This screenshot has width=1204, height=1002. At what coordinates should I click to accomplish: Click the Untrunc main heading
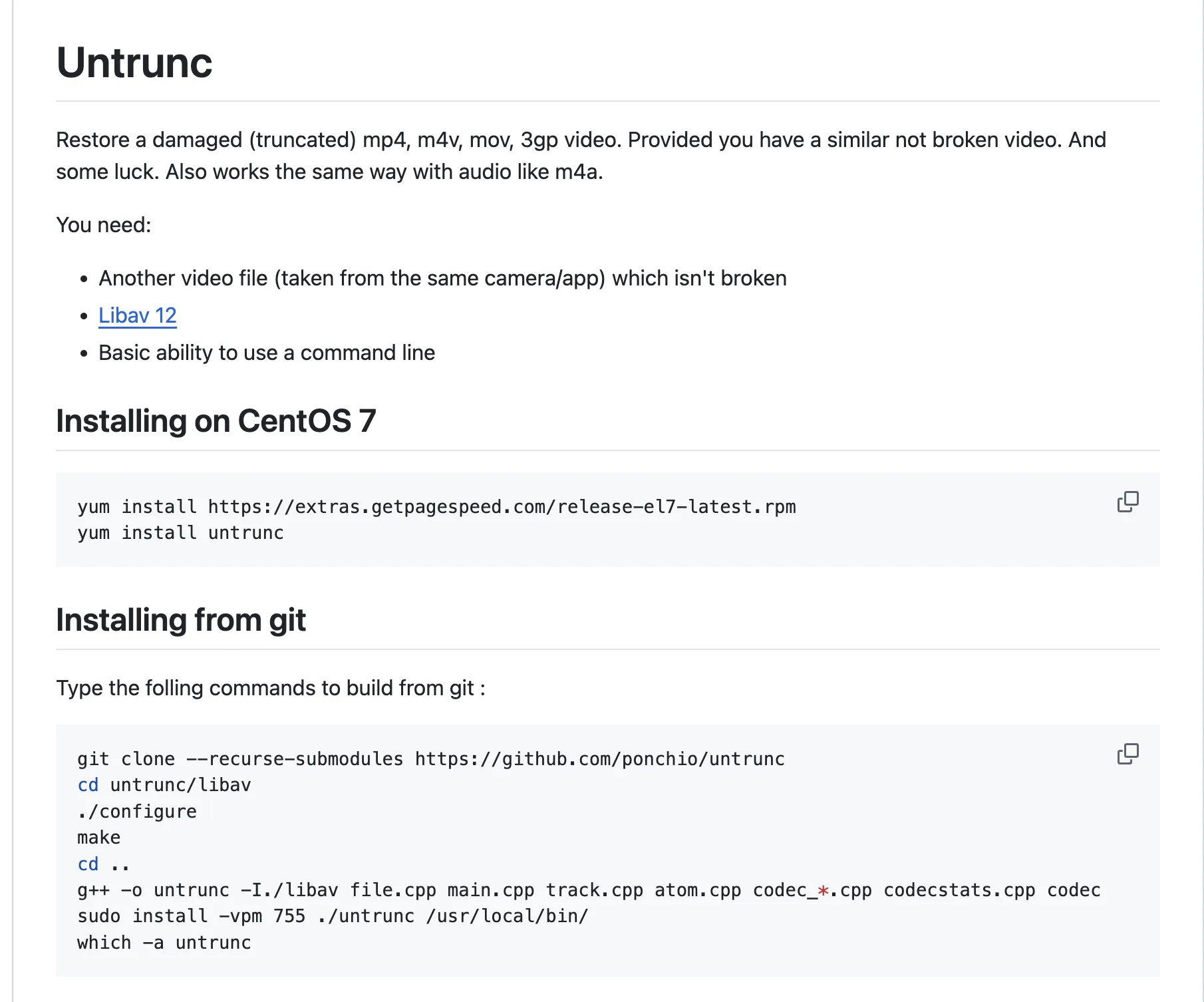tap(134, 63)
